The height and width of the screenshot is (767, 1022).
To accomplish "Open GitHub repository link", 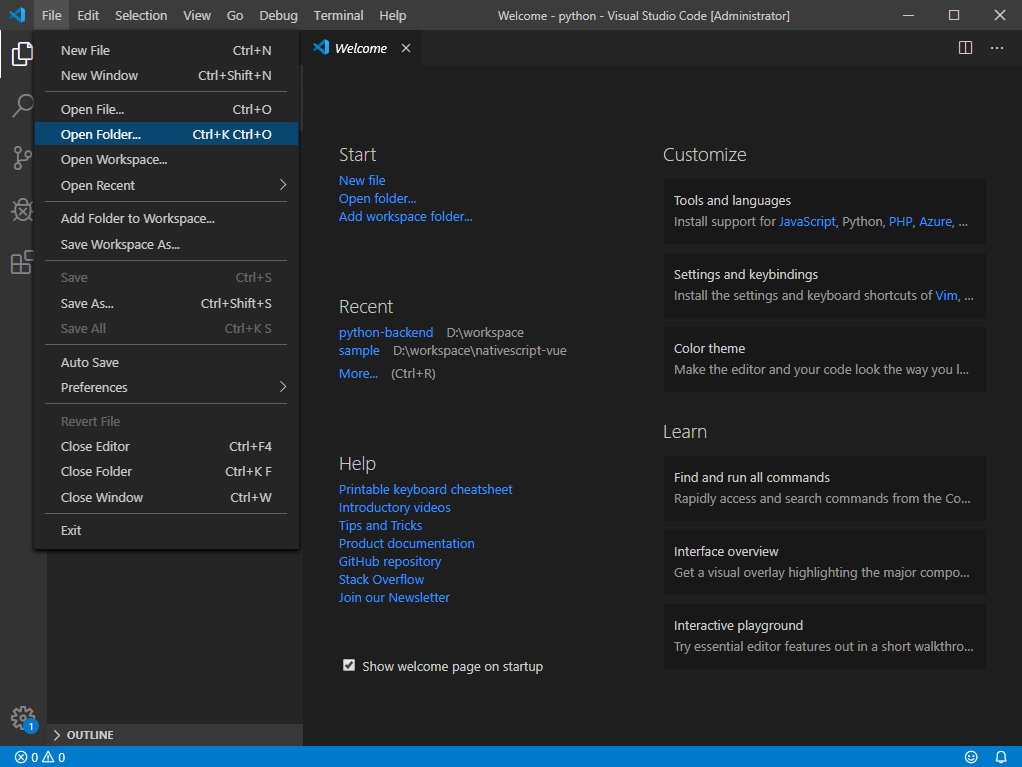I will point(390,562).
